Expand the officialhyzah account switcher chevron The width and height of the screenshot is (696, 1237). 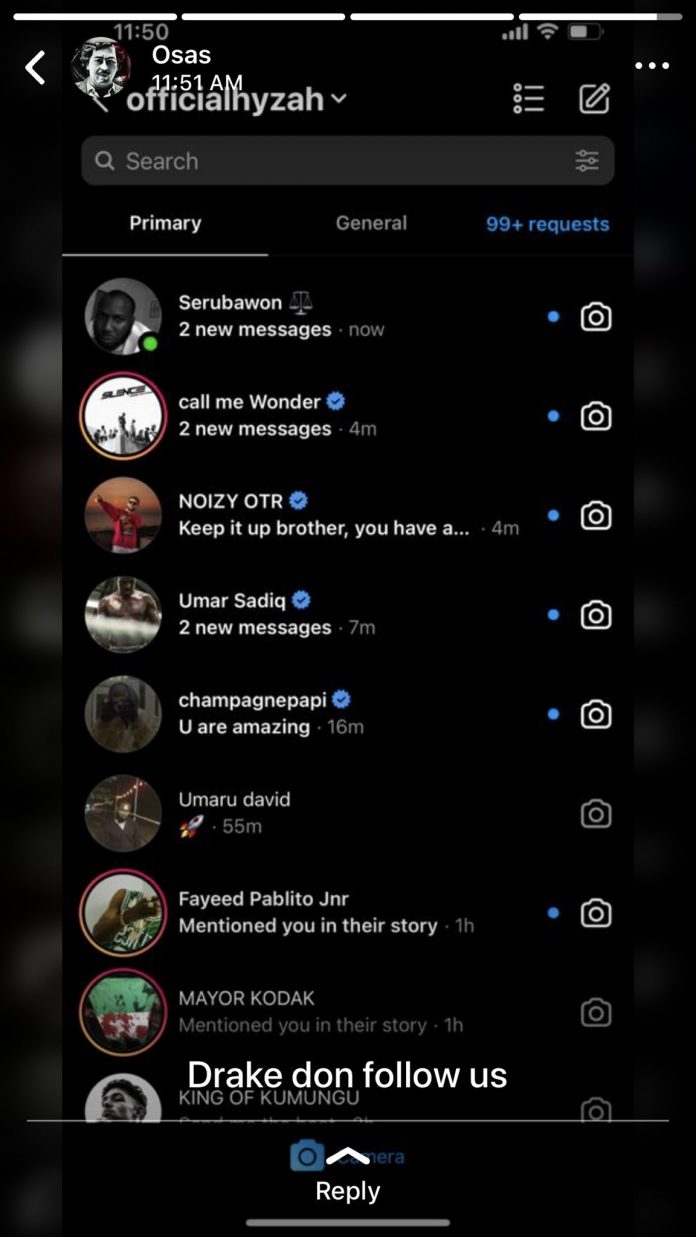[x=338, y=99]
